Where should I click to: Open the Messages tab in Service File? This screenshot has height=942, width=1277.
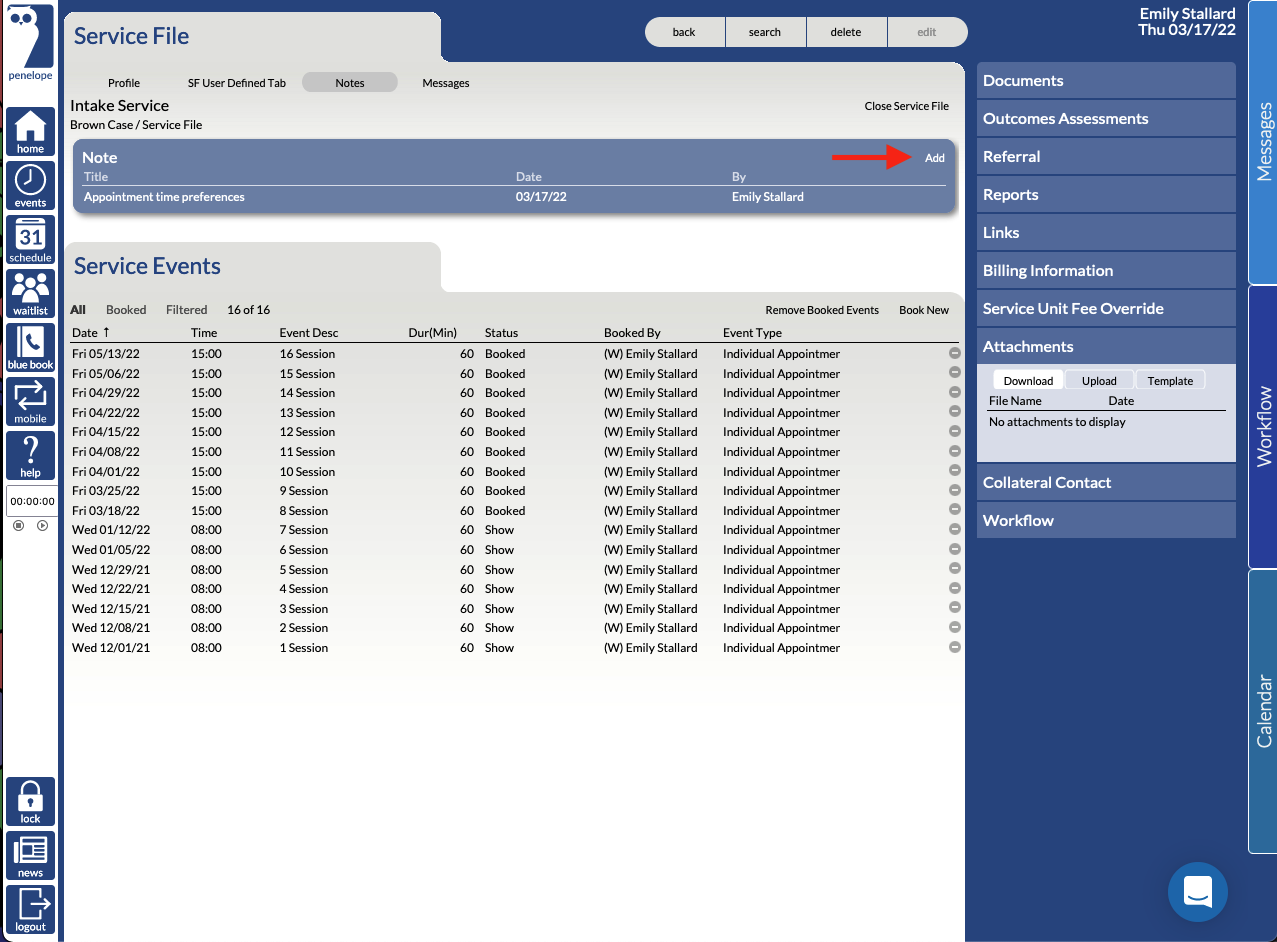[x=446, y=83]
